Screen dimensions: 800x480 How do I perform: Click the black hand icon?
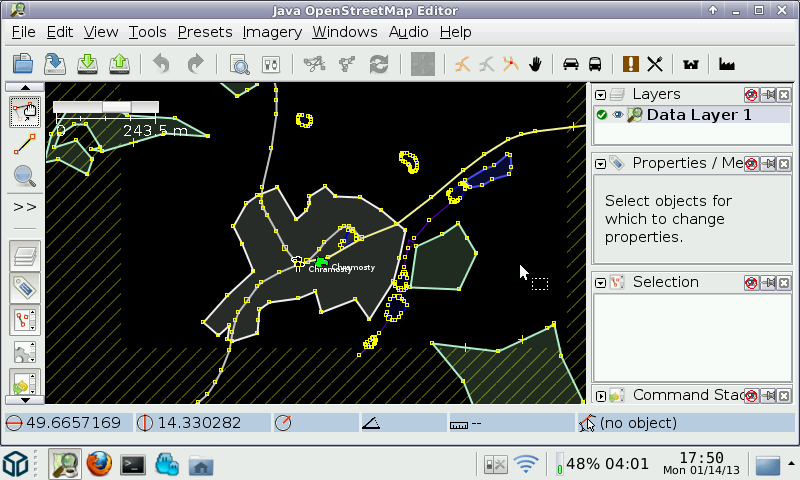coord(535,64)
